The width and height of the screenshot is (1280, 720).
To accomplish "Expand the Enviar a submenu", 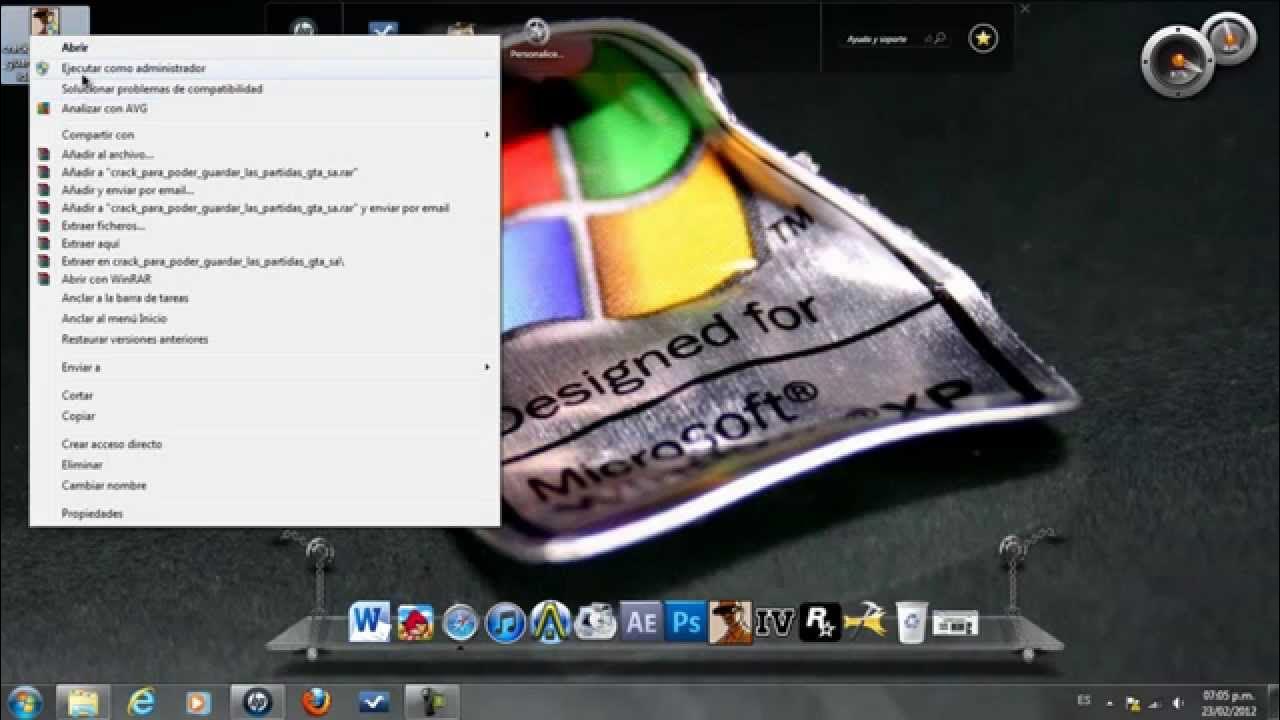I will point(265,367).
